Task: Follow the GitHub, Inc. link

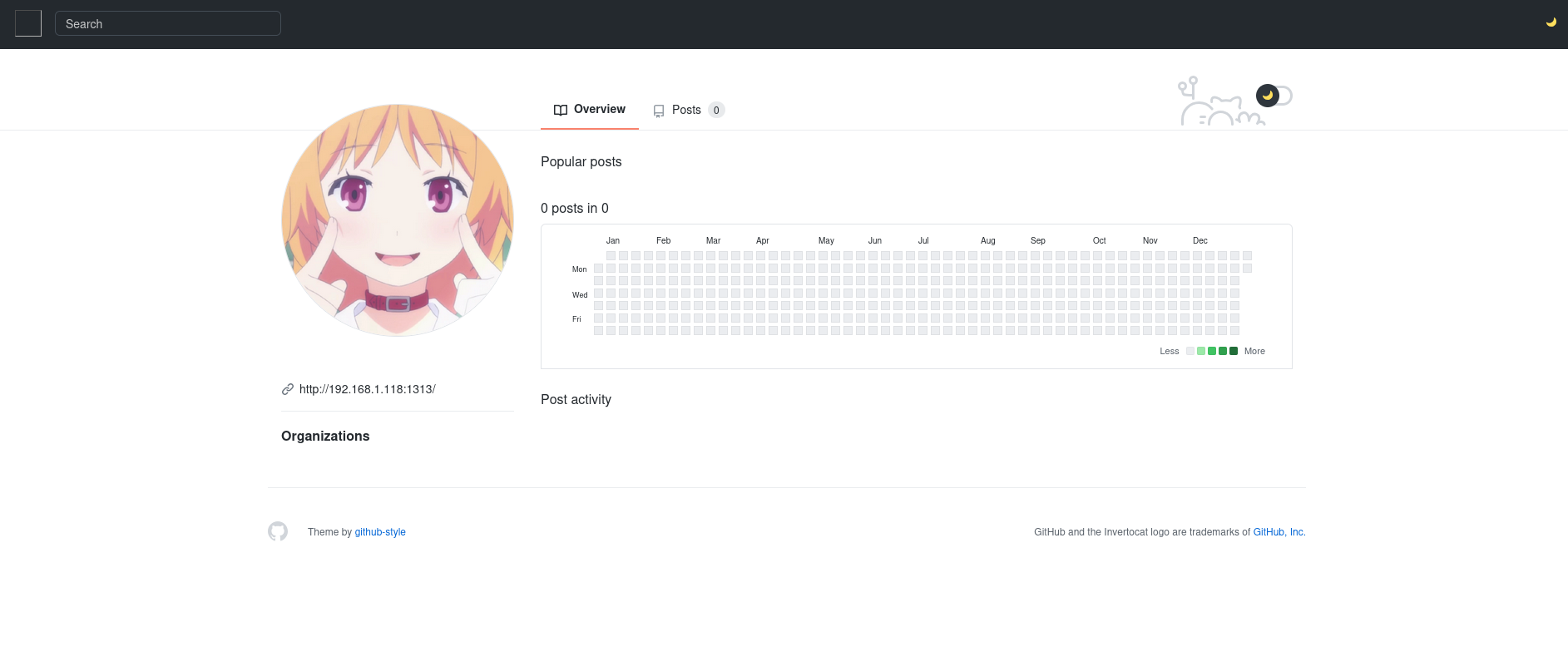Action: point(1279,532)
